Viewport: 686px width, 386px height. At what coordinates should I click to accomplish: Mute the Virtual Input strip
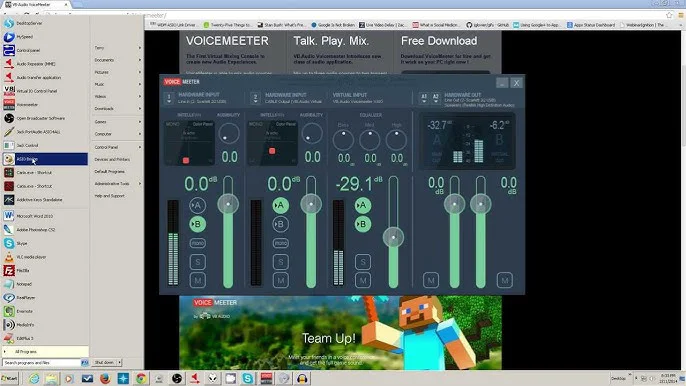tap(363, 281)
